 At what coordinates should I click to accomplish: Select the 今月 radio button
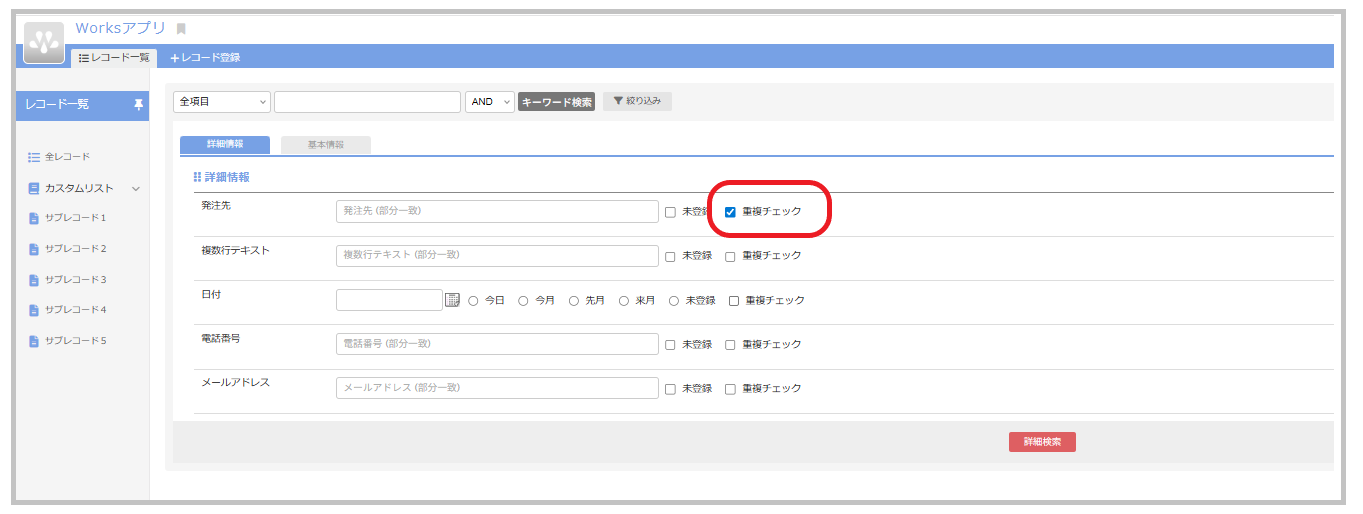tap(523, 300)
